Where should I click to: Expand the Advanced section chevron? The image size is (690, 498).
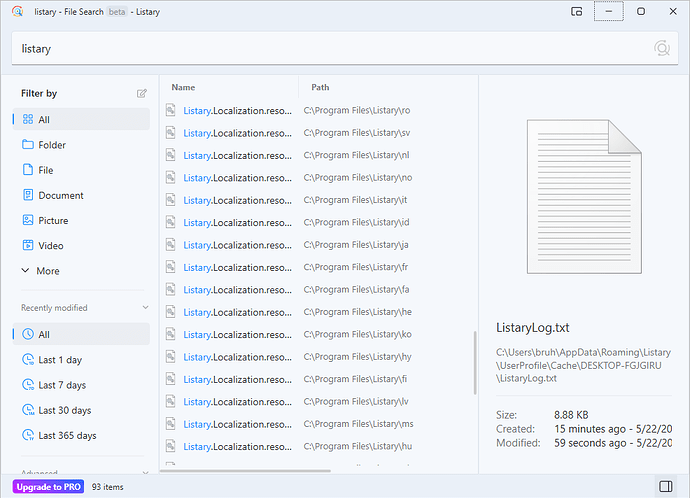click(145, 472)
